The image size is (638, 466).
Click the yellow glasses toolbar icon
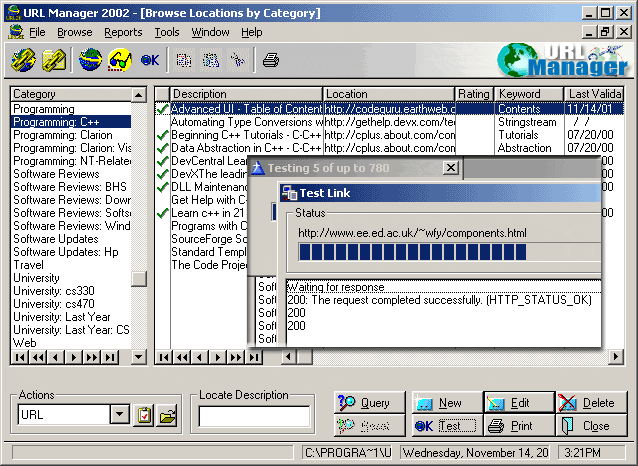pyautogui.click(x=120, y=60)
